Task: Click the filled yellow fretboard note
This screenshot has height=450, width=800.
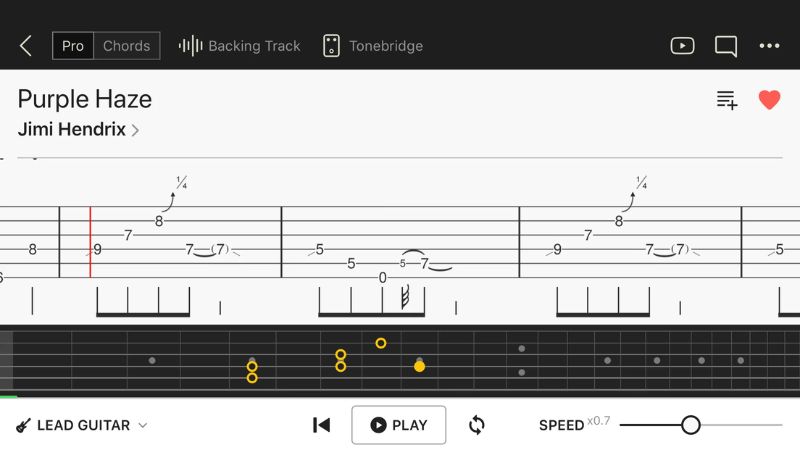Action: [419, 366]
